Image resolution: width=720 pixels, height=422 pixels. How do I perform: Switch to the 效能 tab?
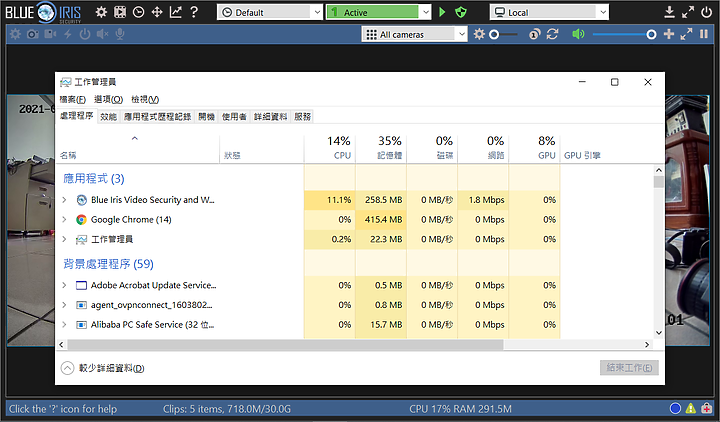[109, 117]
